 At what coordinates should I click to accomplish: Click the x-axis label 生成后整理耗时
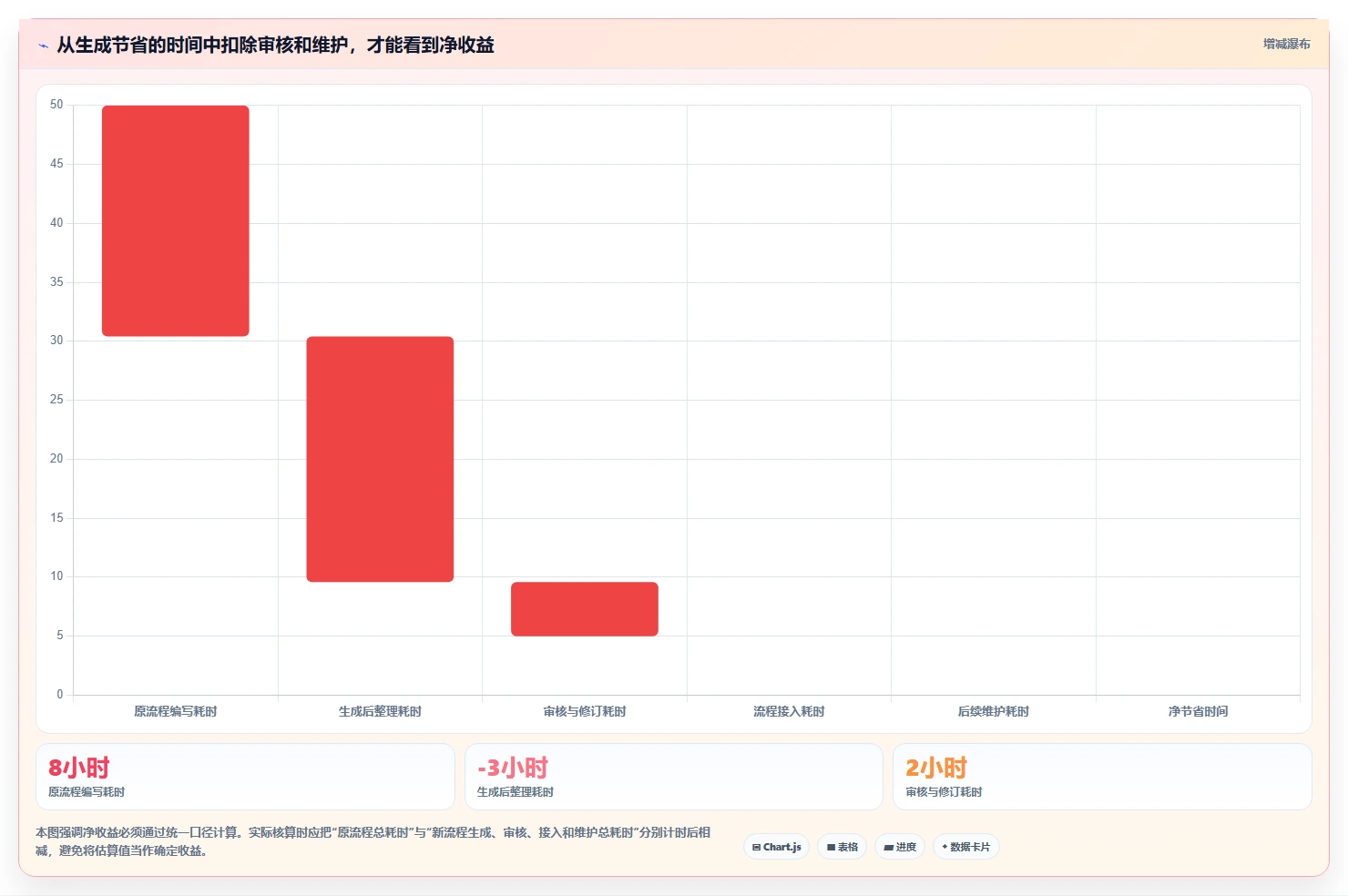[x=380, y=711]
